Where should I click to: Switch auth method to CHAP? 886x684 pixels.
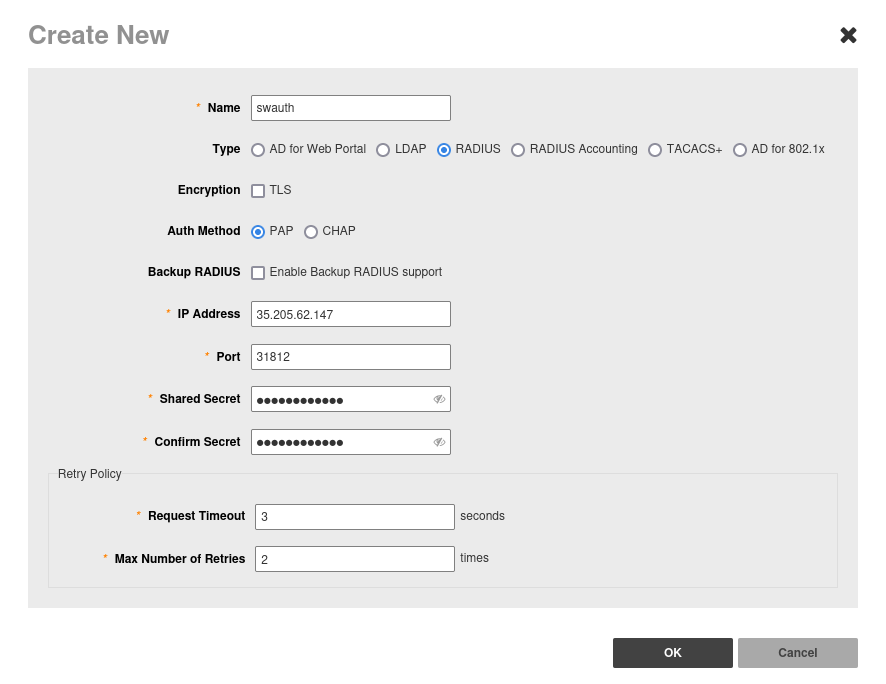point(311,232)
